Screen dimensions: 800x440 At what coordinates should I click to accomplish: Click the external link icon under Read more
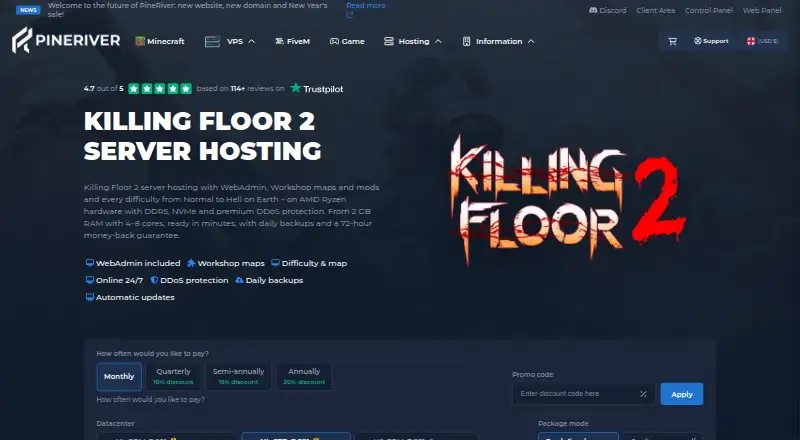pos(349,15)
